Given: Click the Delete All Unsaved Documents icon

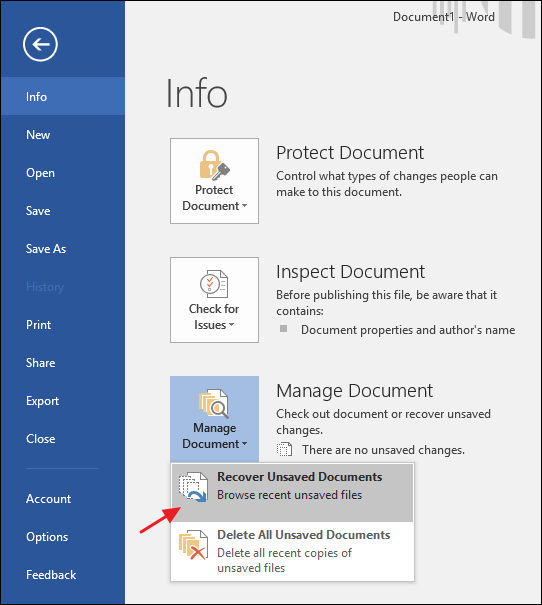Looking at the screenshot, I should 193,545.
